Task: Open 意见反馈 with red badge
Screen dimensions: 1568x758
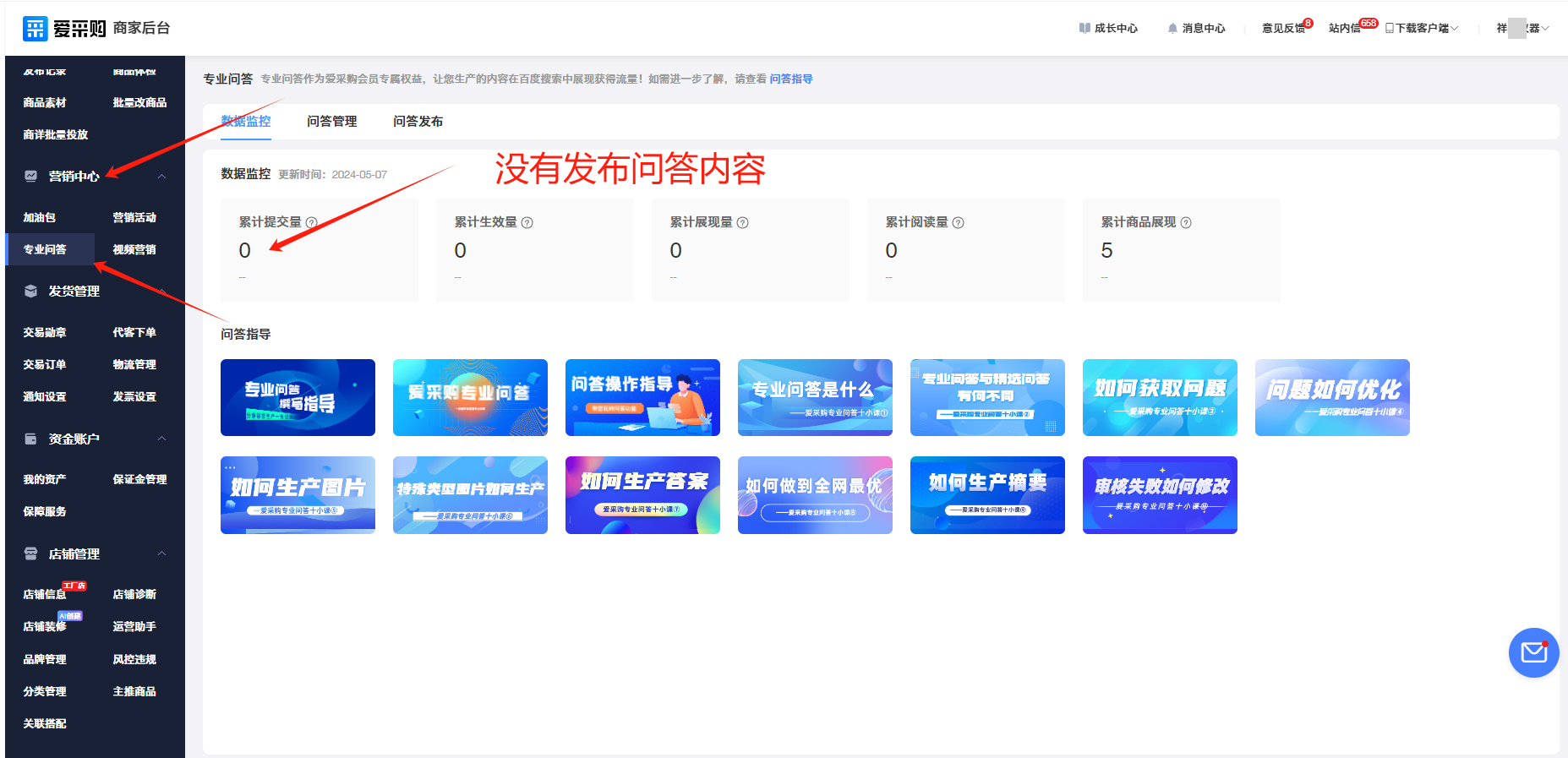Action: [1283, 28]
